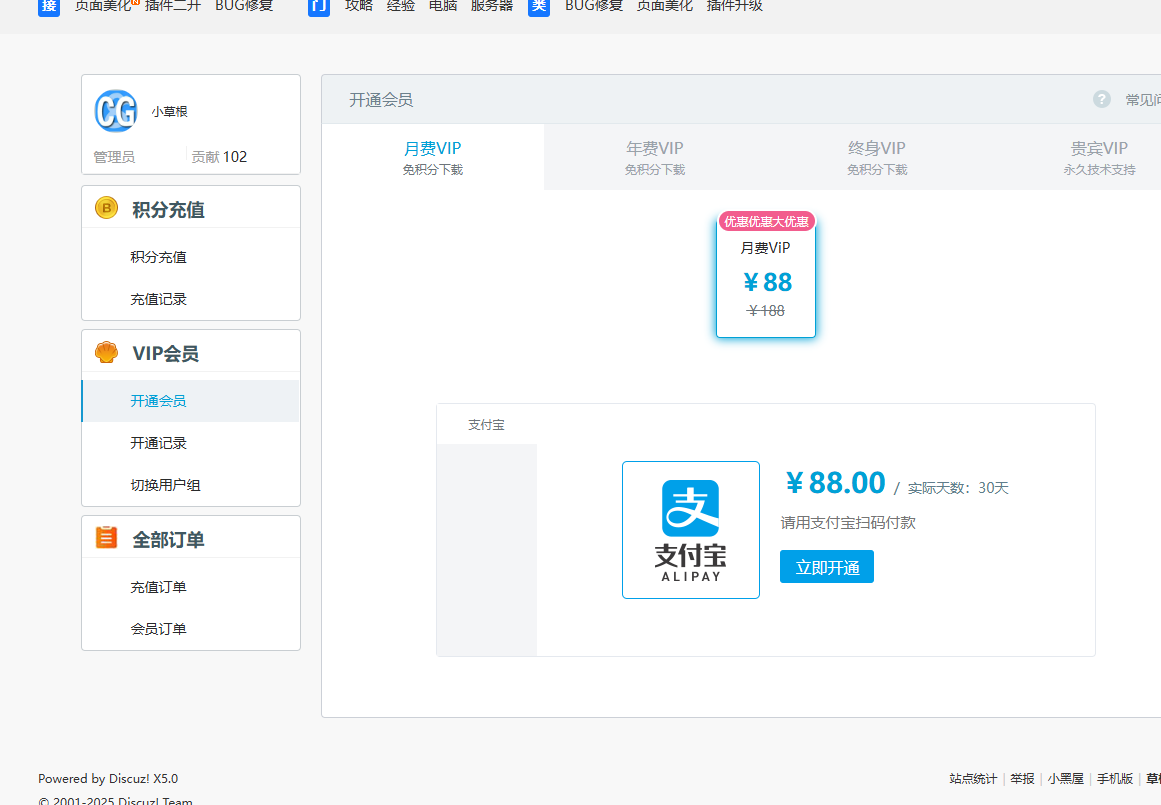Image resolution: width=1161 pixels, height=805 pixels.
Task: Open 充值订单 in the sidebar
Action: pos(158,587)
